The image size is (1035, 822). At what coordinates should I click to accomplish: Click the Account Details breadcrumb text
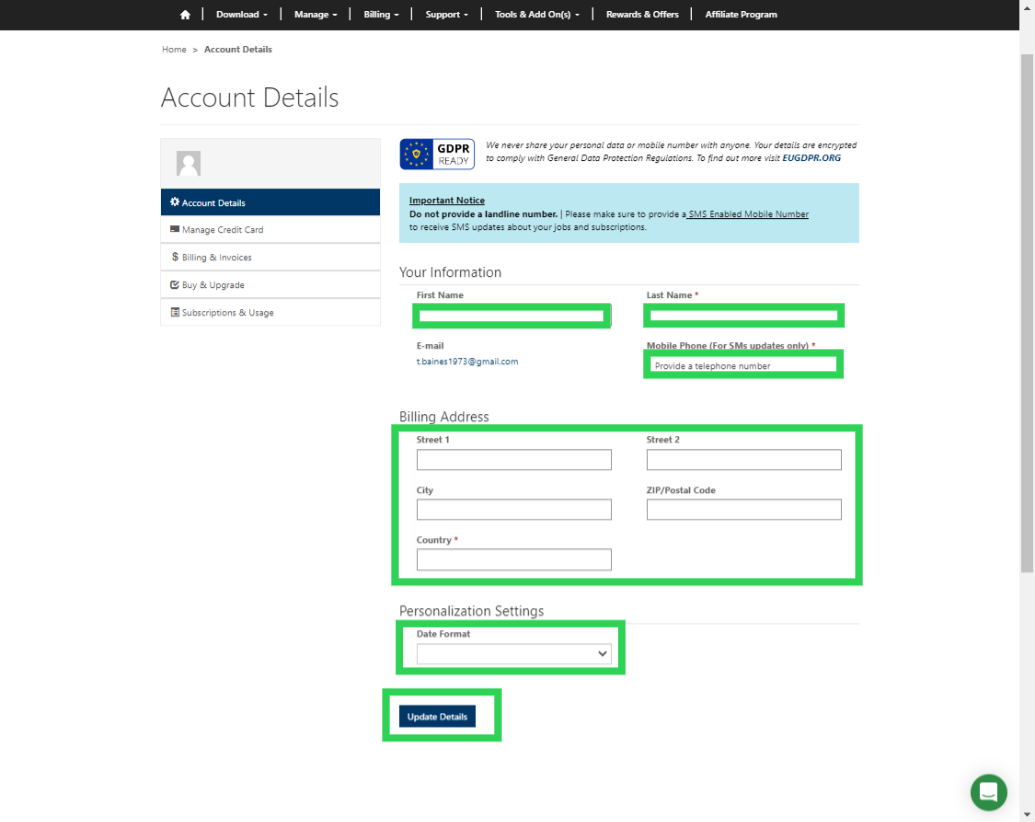(238, 50)
